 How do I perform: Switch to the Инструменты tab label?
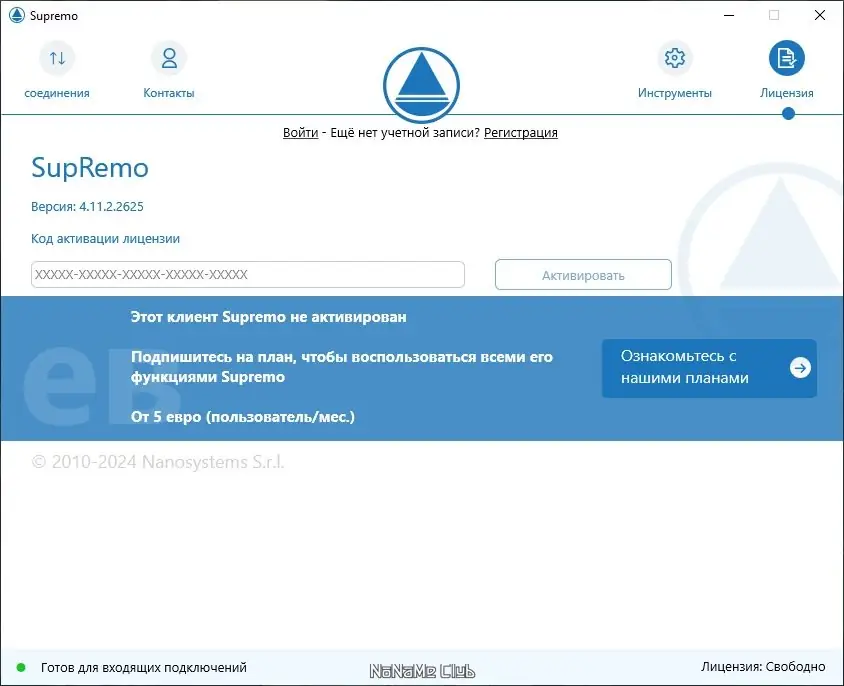(x=674, y=93)
